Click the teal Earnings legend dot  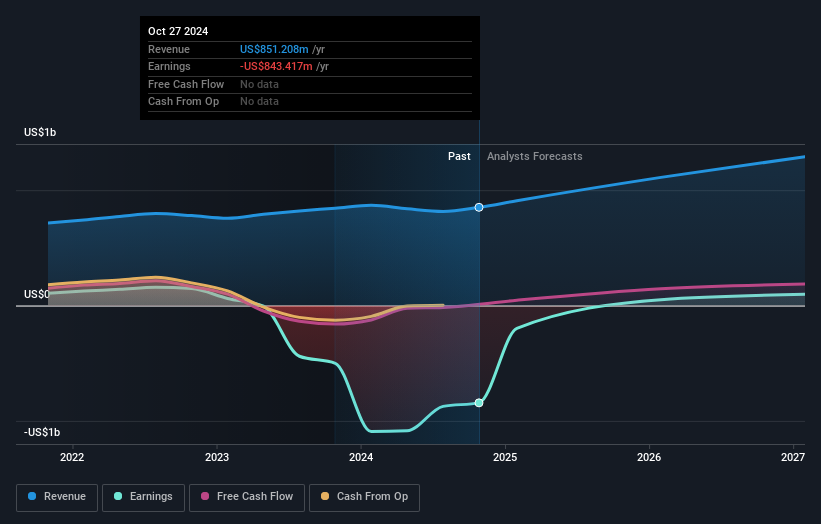tap(118, 496)
